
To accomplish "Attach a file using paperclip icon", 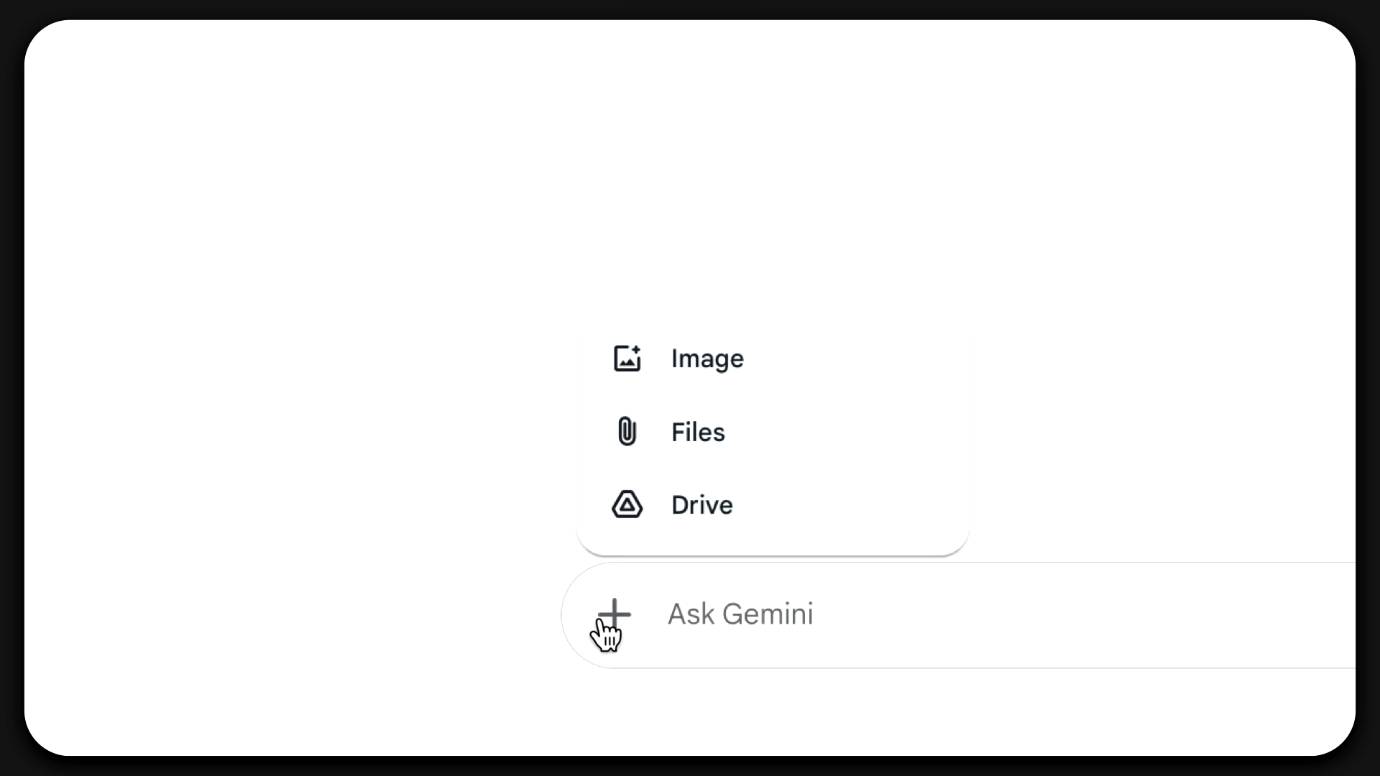I will point(627,432).
